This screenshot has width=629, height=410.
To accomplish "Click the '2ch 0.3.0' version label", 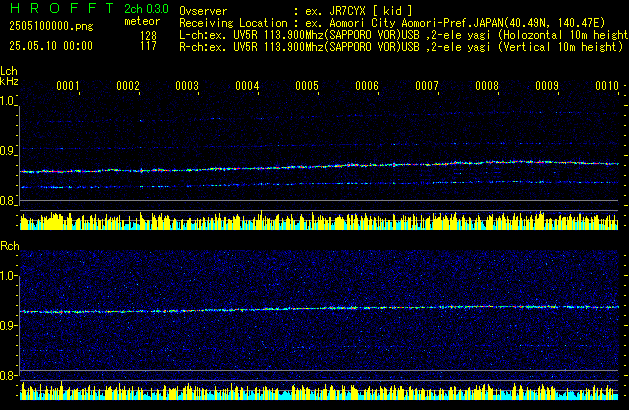I will [146, 9].
